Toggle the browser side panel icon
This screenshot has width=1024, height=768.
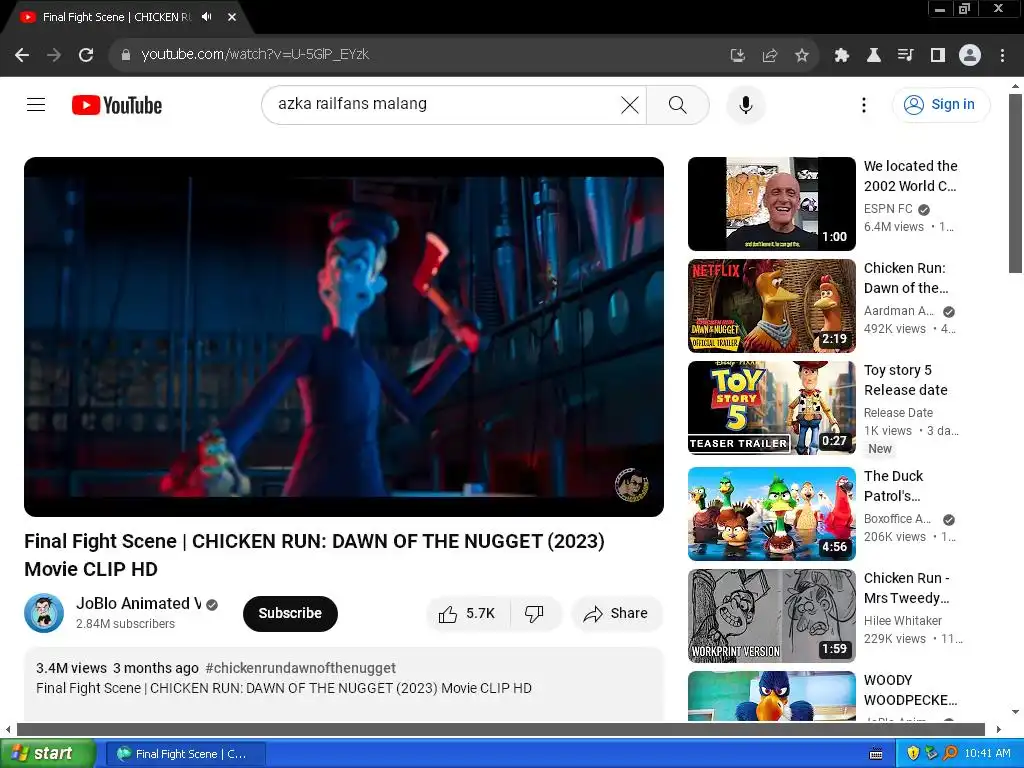click(x=938, y=55)
